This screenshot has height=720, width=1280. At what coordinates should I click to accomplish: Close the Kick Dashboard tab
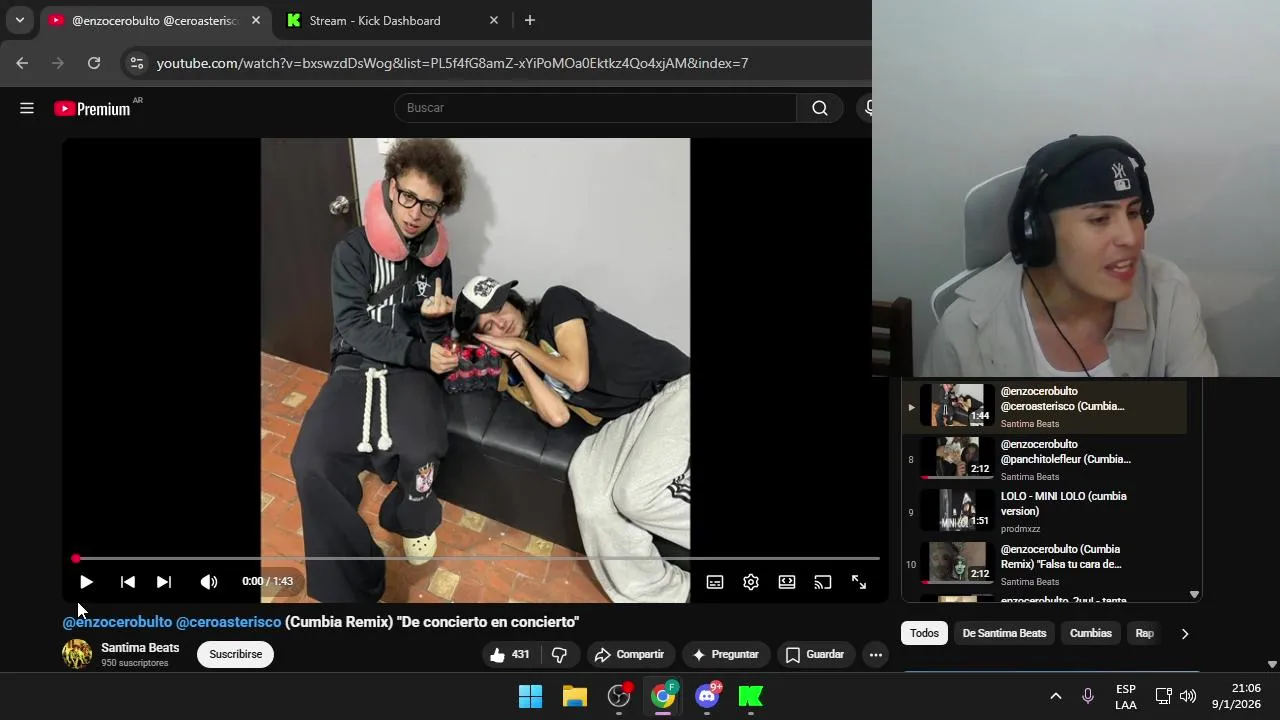tap(493, 20)
